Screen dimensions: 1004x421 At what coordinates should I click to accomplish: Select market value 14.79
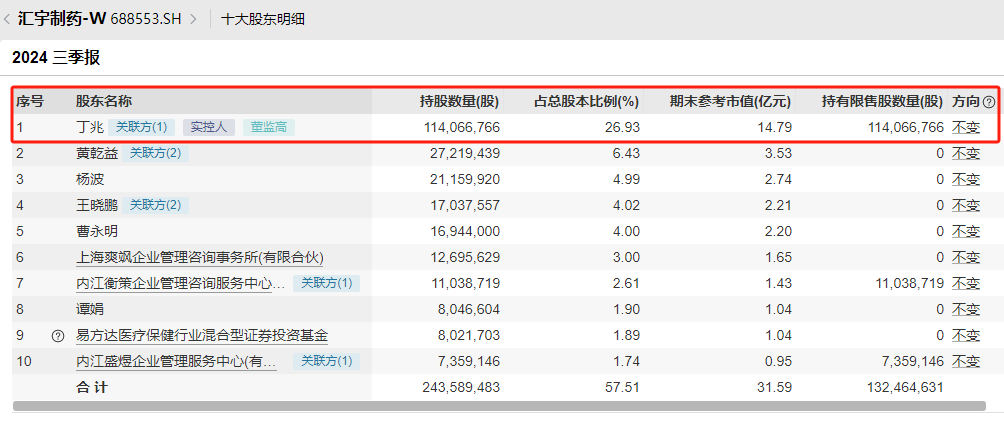pyautogui.click(x=777, y=128)
